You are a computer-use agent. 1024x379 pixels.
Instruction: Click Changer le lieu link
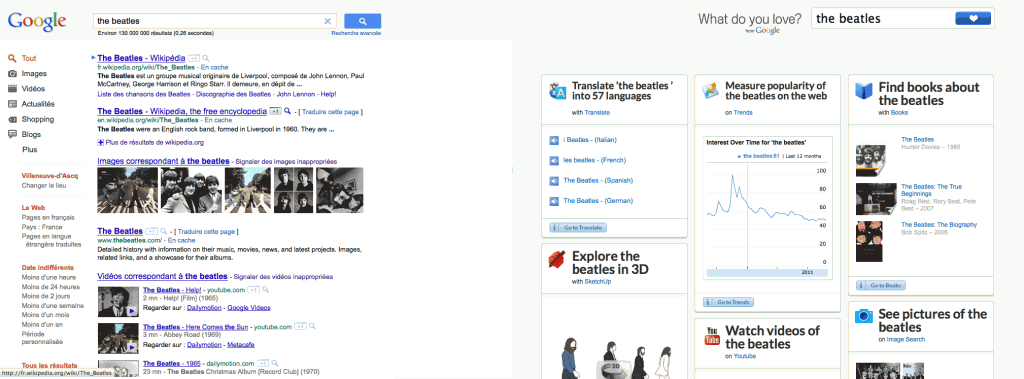point(44,186)
